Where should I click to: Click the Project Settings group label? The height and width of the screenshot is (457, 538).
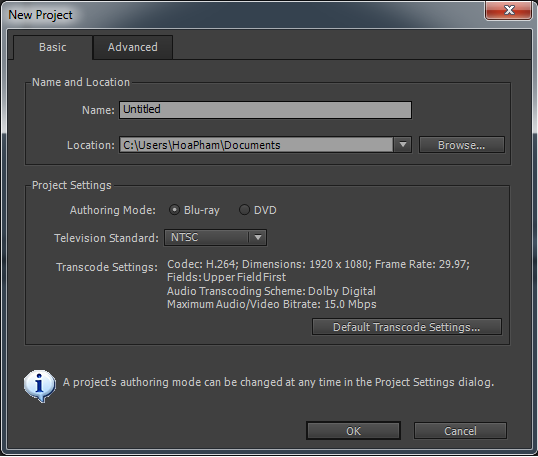coord(71,185)
